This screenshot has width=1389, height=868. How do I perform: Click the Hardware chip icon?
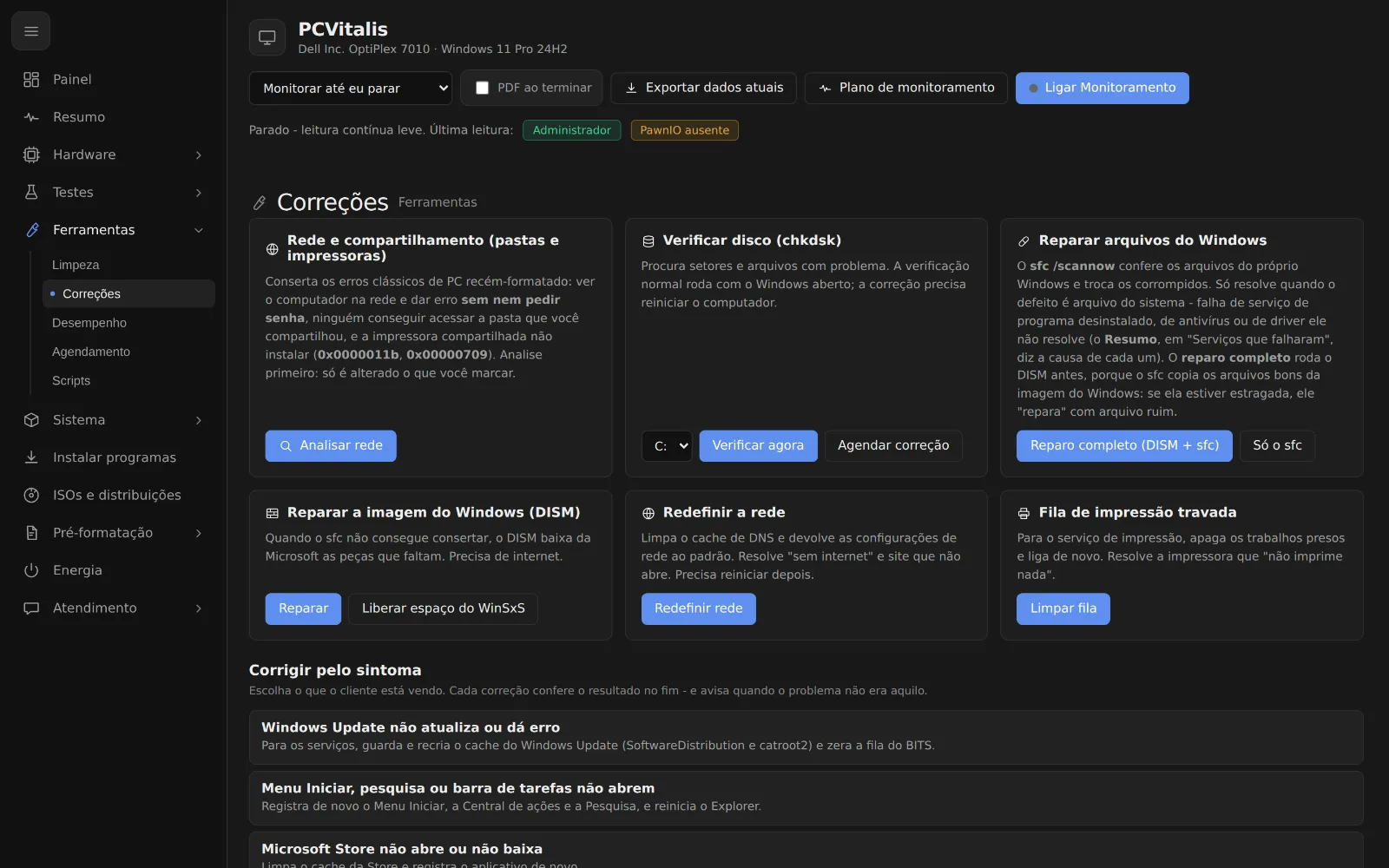tap(31, 155)
